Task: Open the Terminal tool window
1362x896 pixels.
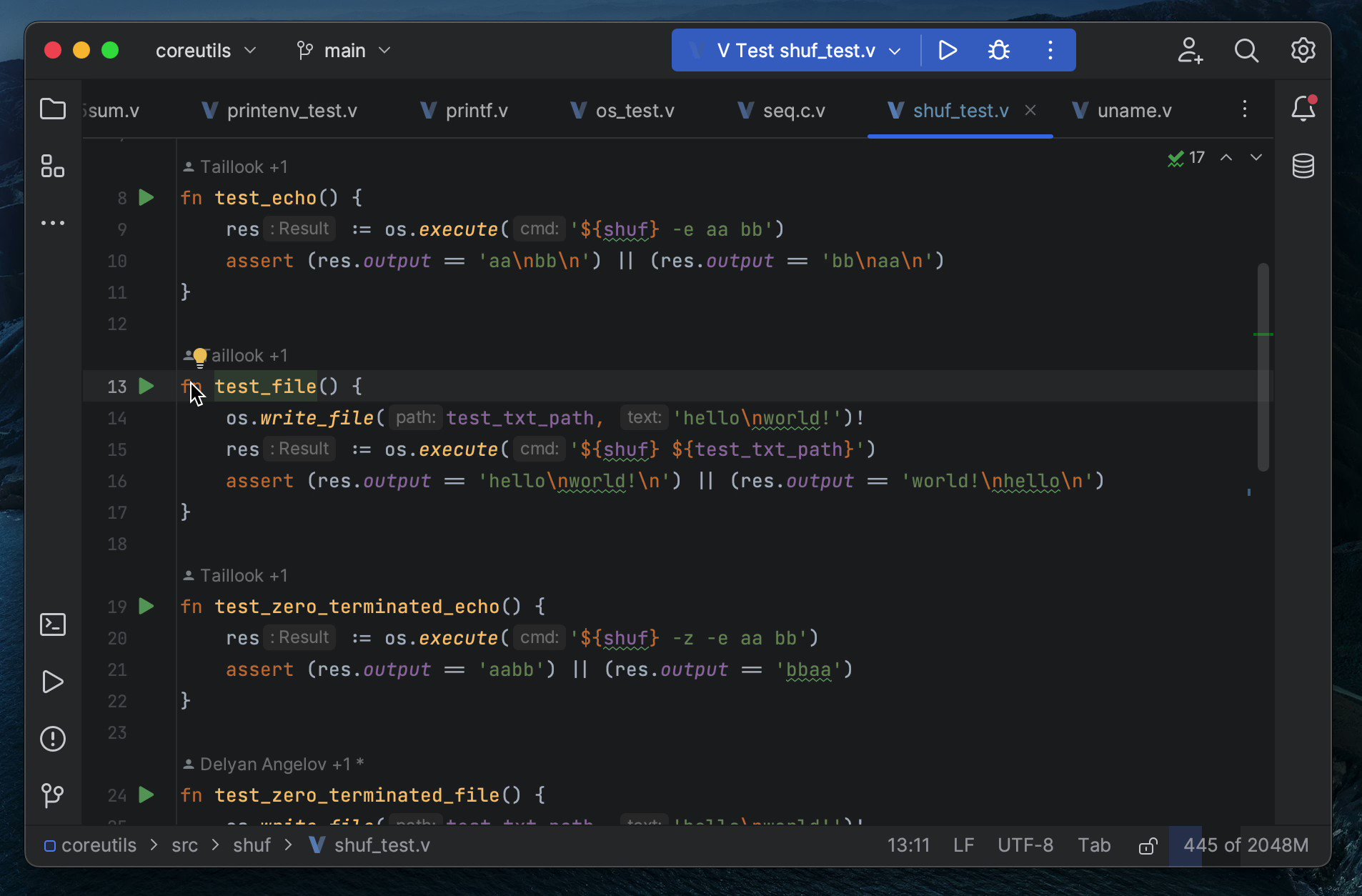Action: tap(52, 624)
